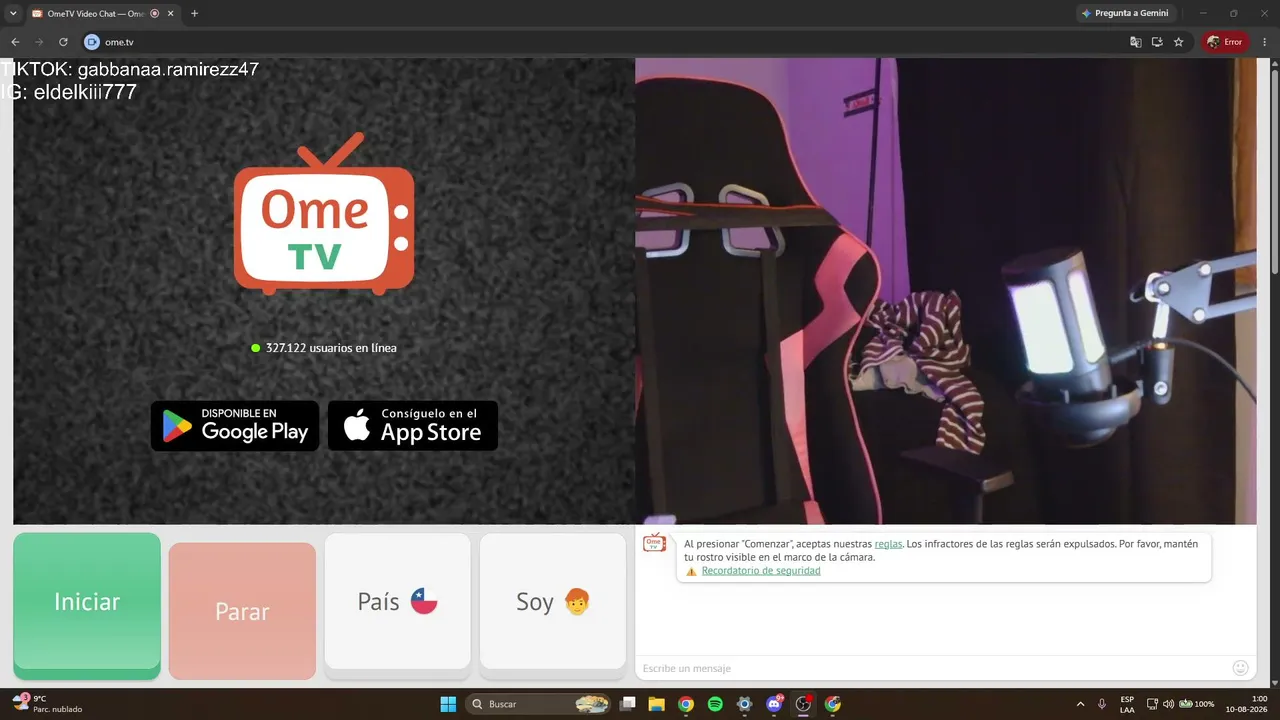This screenshot has width=1280, height=720.
Task: Click the battery 100% indicator
Action: click(x=1197, y=704)
